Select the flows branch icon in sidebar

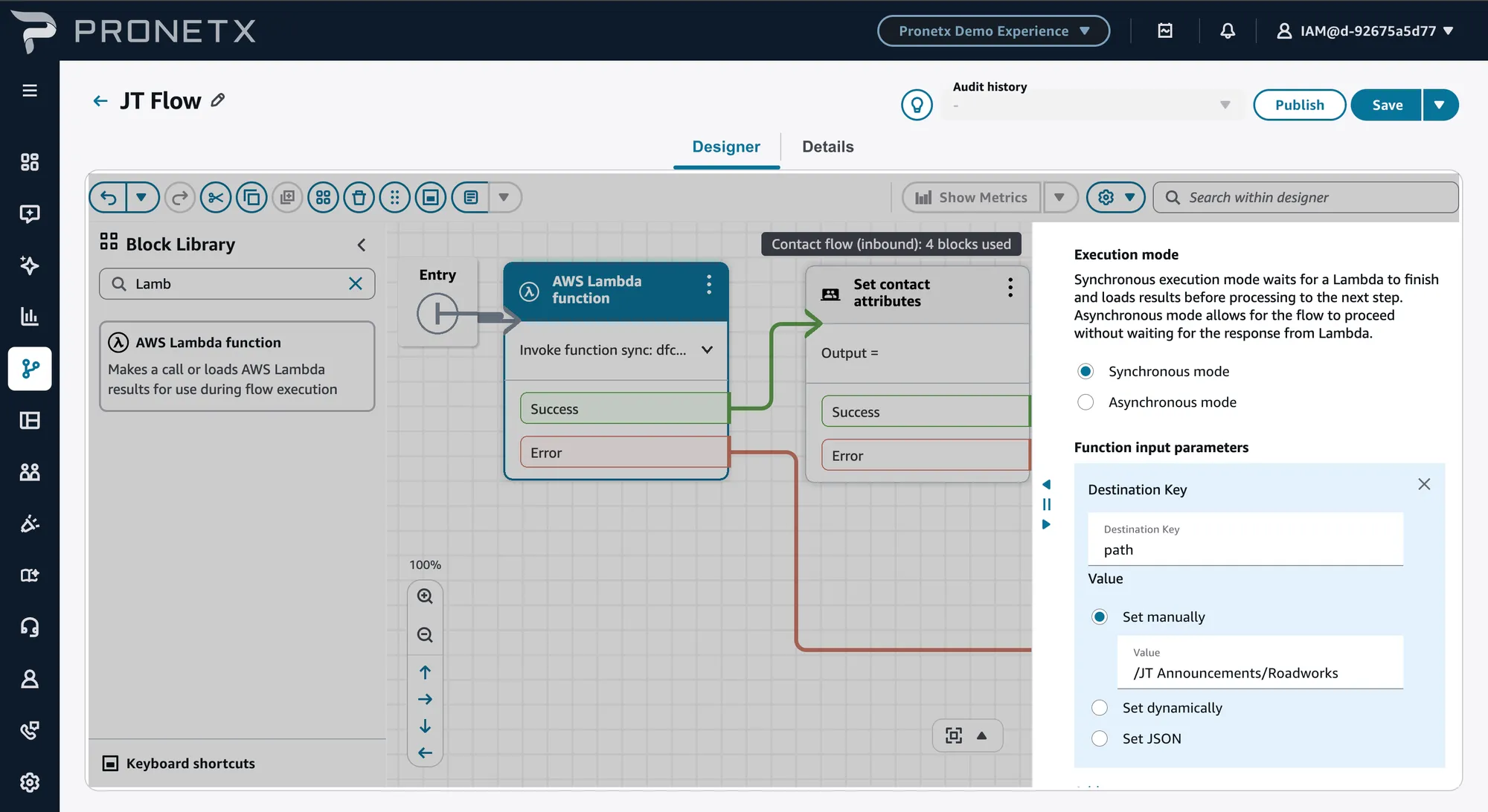pos(30,369)
